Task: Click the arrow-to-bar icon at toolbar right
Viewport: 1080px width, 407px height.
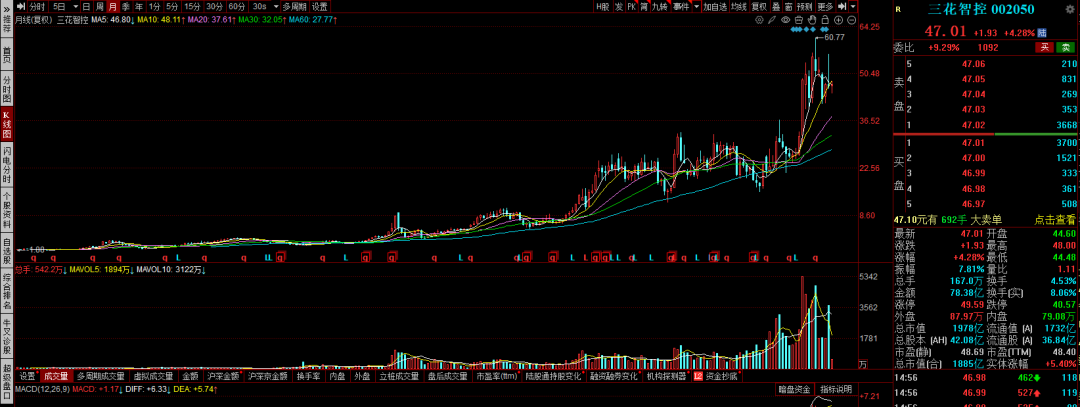Action: click(x=844, y=6)
